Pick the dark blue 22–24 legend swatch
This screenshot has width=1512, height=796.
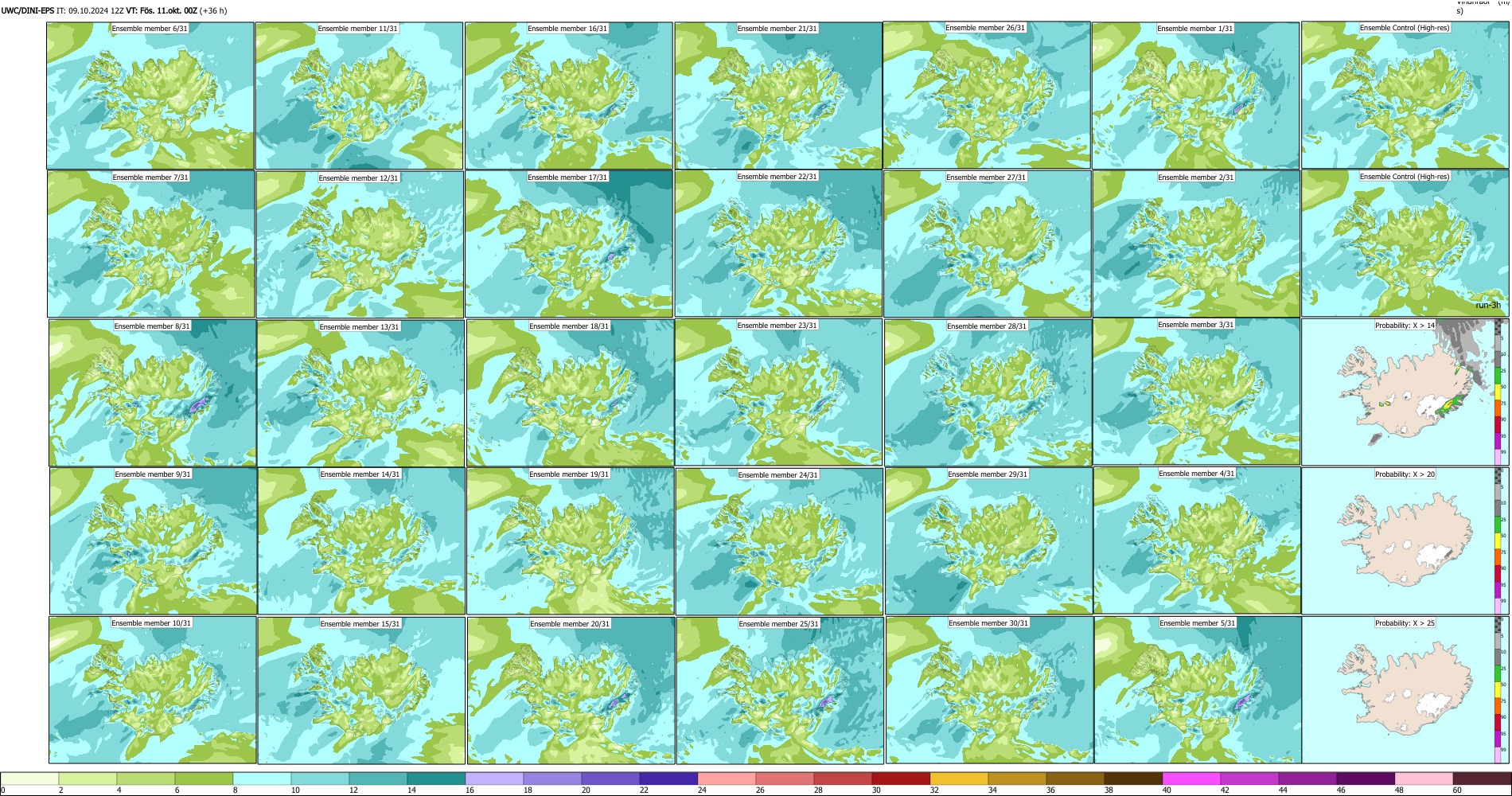point(668,778)
